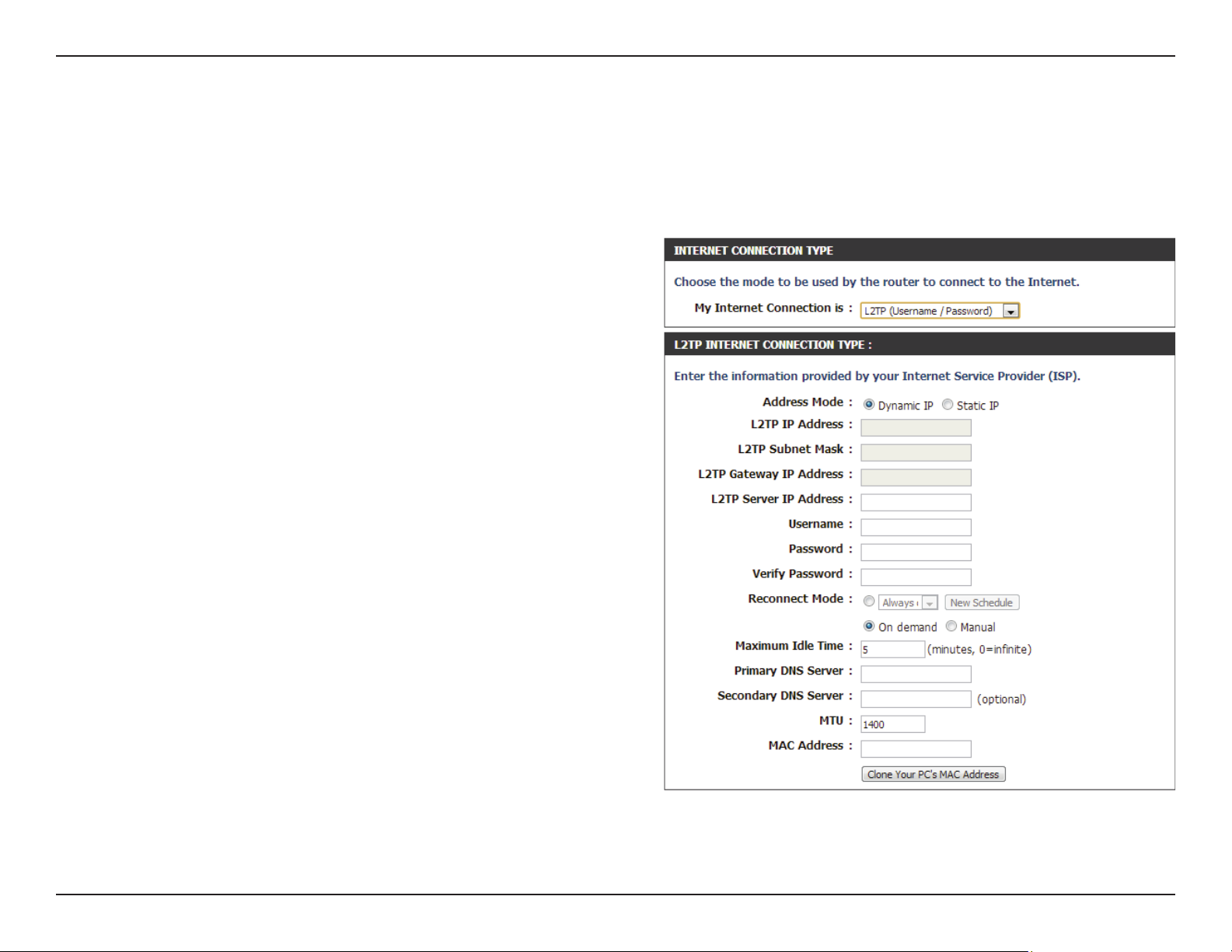Click the L2TP INTERNET CONNECTION TYPE heading
Screen dimensions: 1232x952
pyautogui.click(x=773, y=344)
